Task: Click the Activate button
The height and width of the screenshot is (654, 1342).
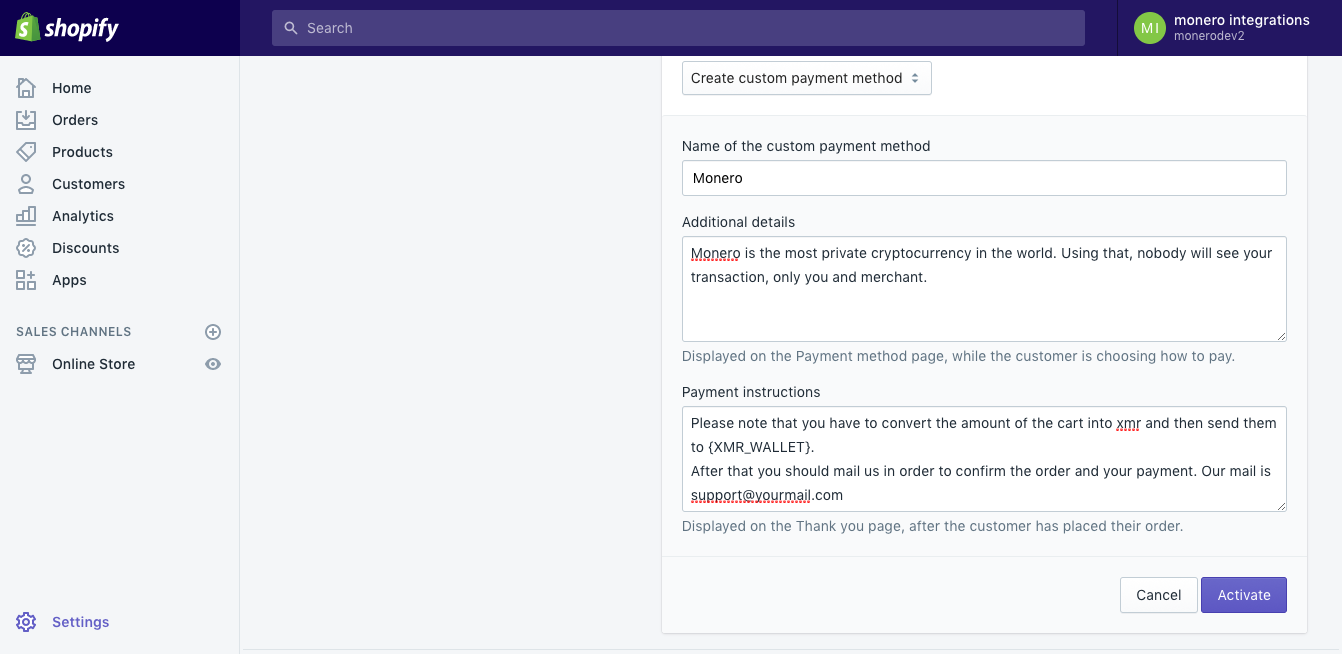Action: click(x=1244, y=595)
